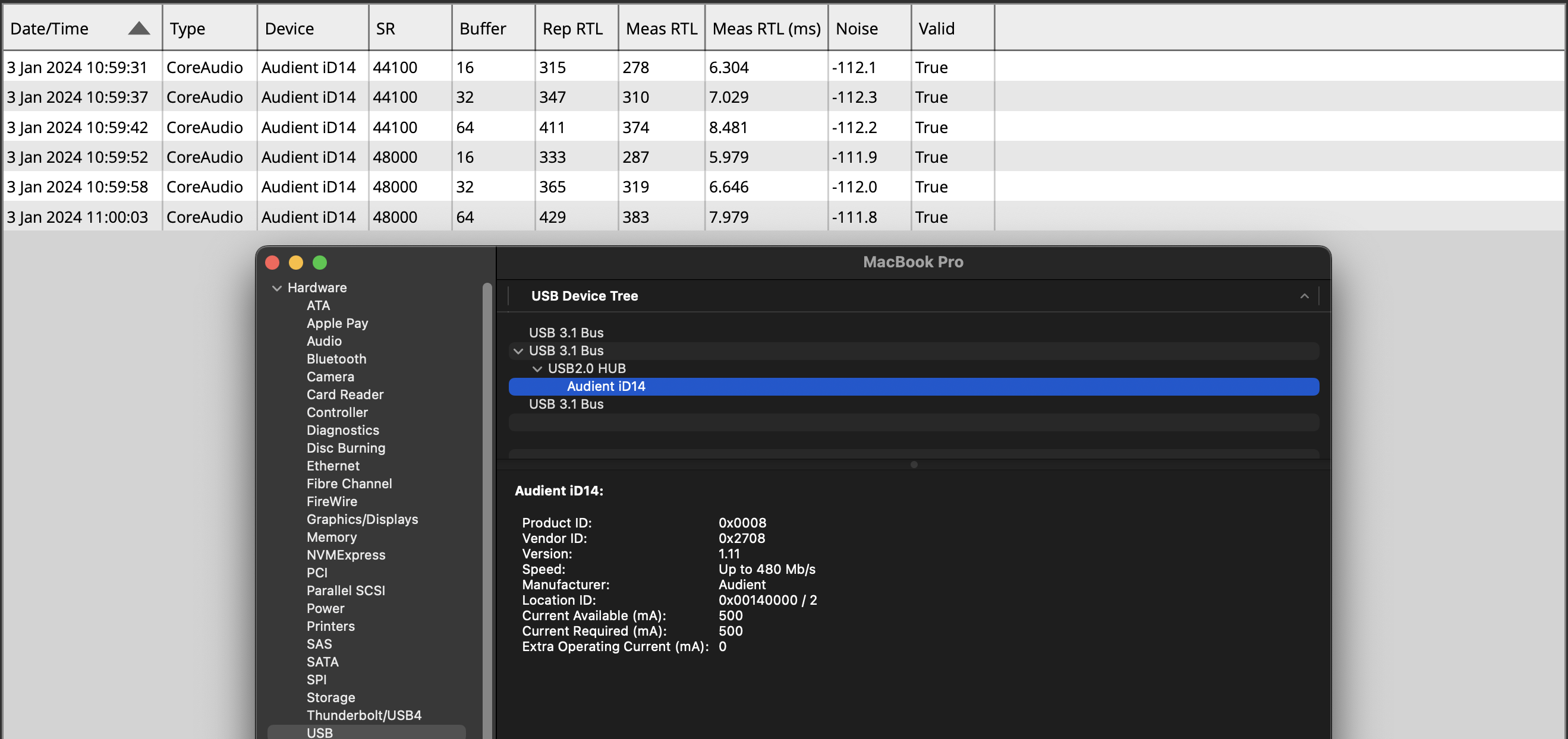
Task: Click the green zoom window button
Action: (320, 262)
